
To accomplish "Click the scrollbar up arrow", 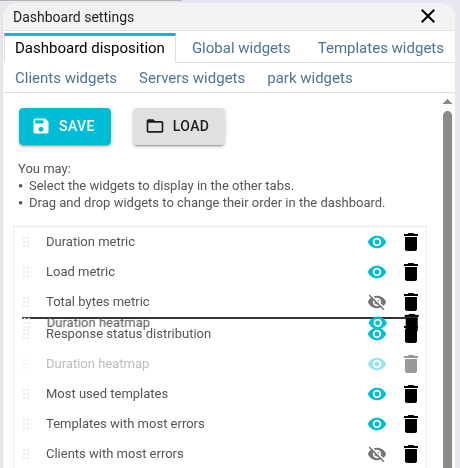I will [x=447, y=102].
